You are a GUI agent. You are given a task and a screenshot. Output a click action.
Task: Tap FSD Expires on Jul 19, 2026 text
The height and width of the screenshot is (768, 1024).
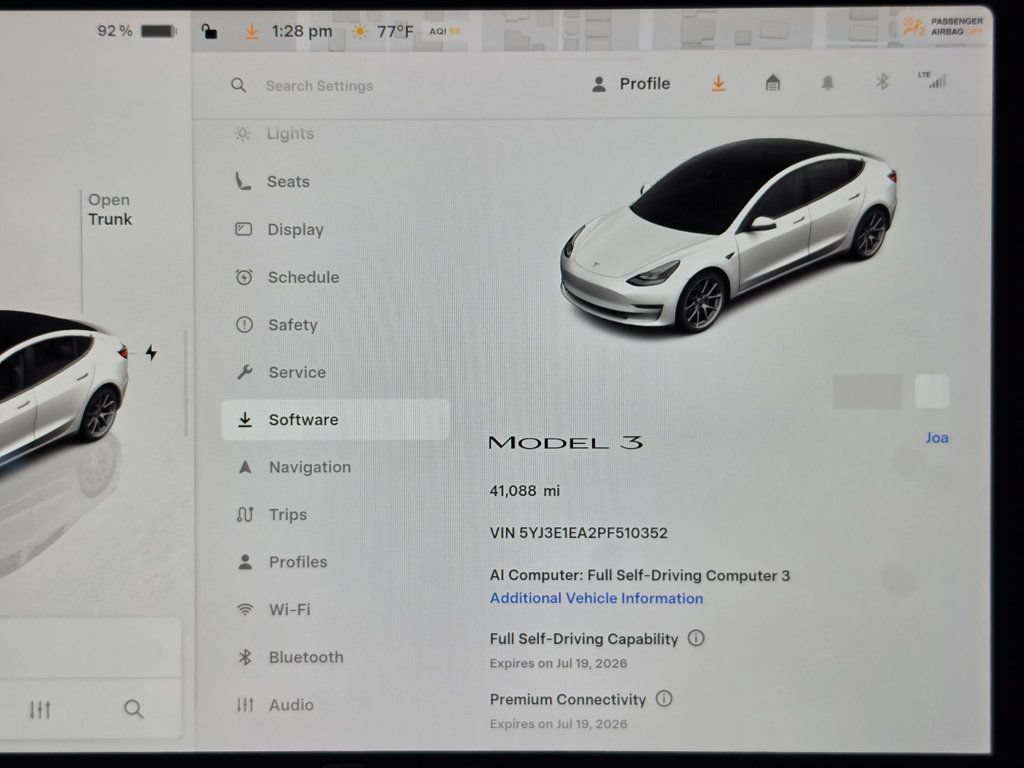558,663
